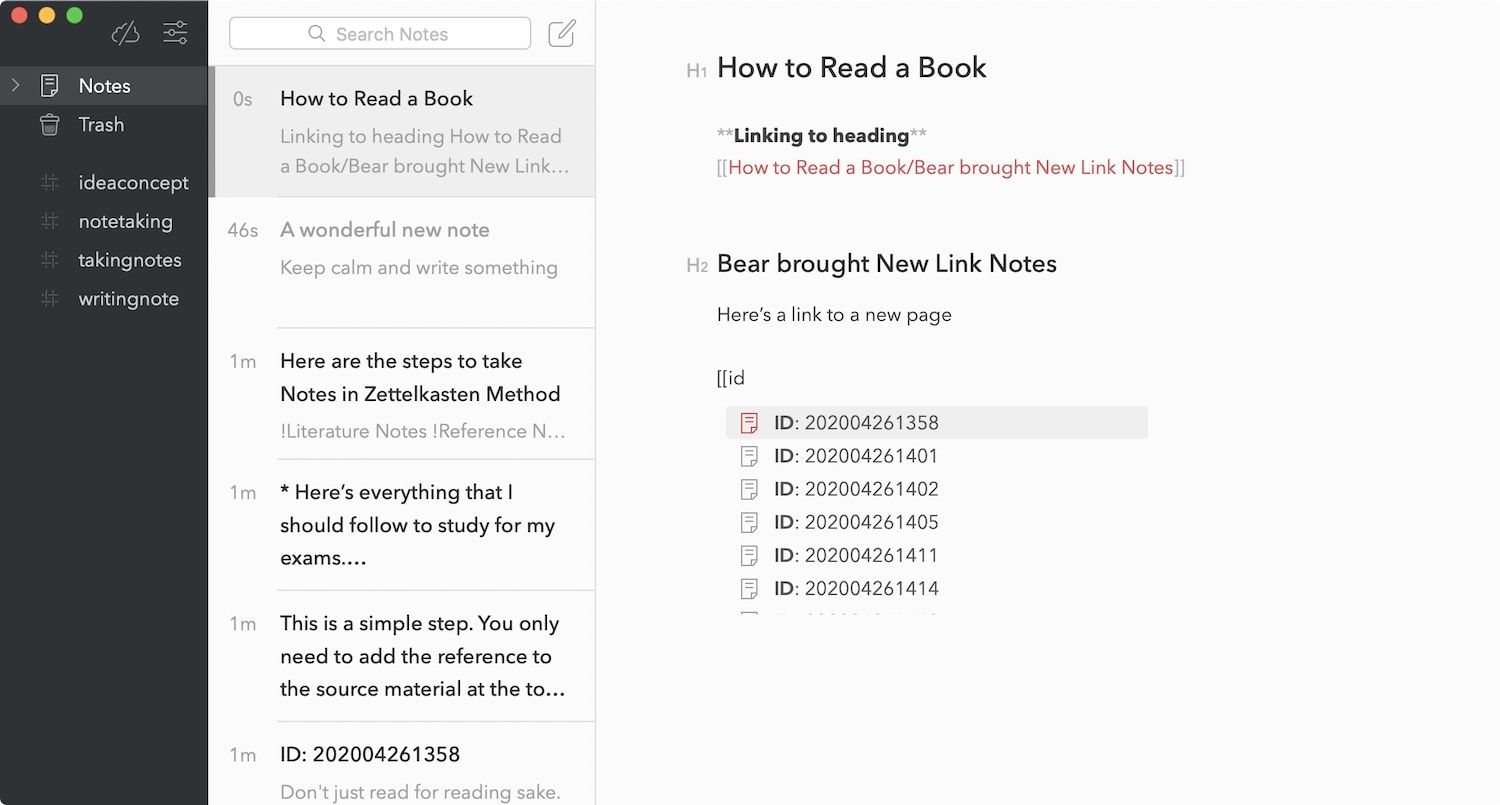This screenshot has width=1500, height=805.
Task: Create a new note with compose icon
Action: tap(562, 33)
